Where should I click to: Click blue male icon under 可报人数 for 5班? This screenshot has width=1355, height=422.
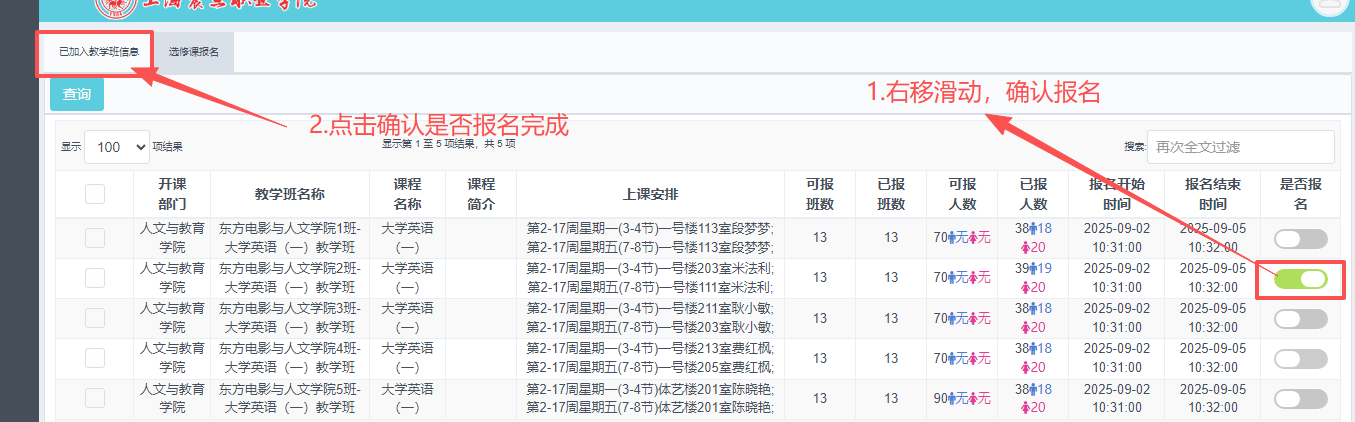click(x=953, y=399)
